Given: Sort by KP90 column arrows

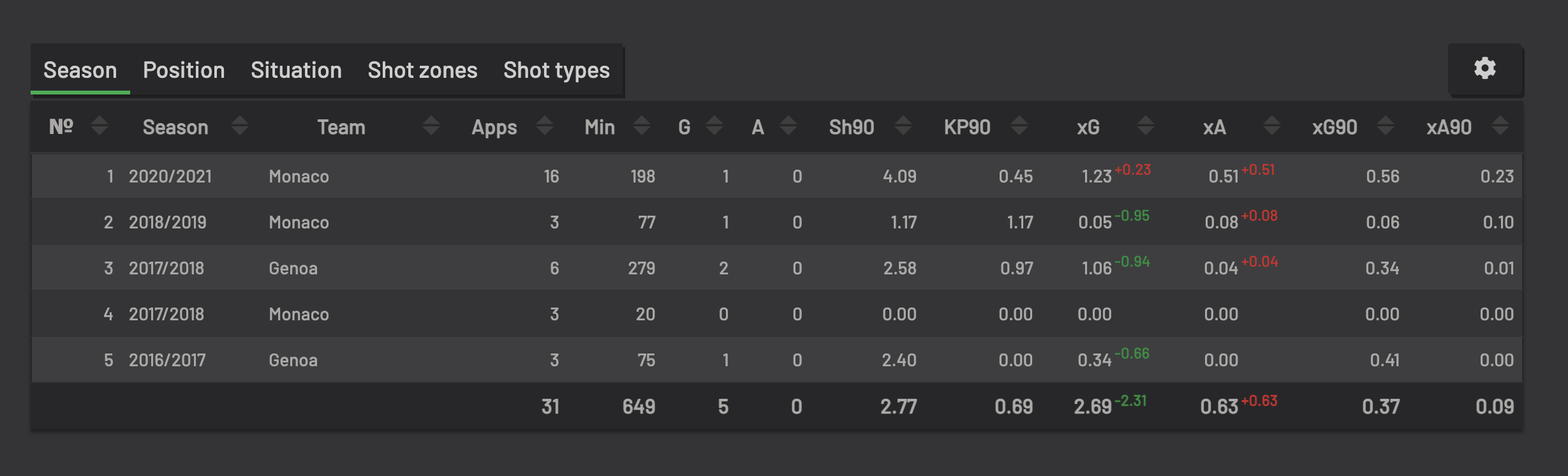Looking at the screenshot, I should tap(1019, 126).
